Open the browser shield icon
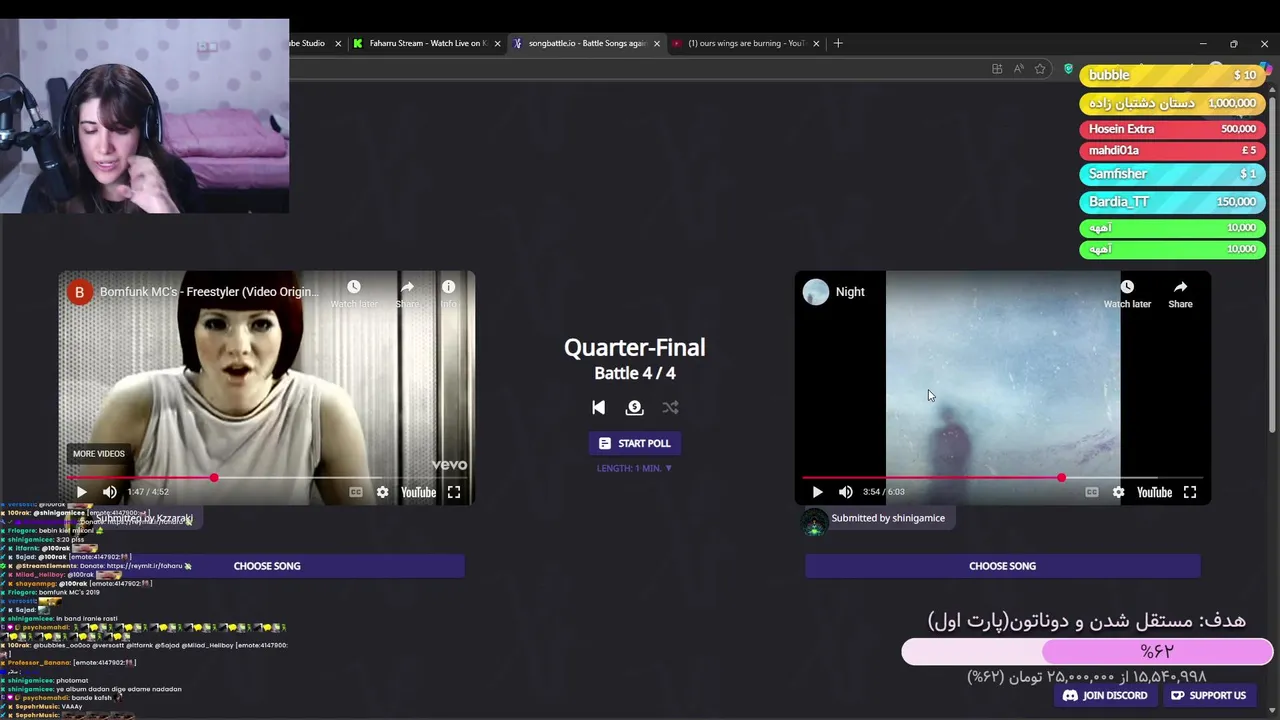 pyautogui.click(x=1068, y=69)
